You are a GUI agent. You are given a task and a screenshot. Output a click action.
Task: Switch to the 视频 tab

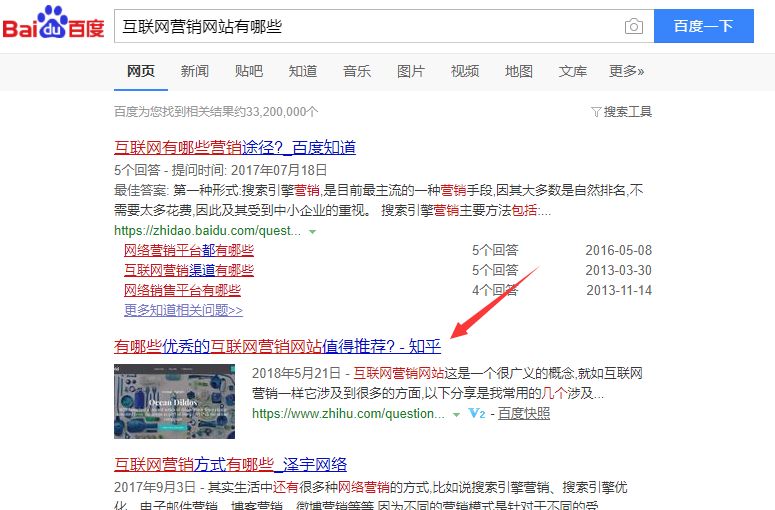[465, 71]
